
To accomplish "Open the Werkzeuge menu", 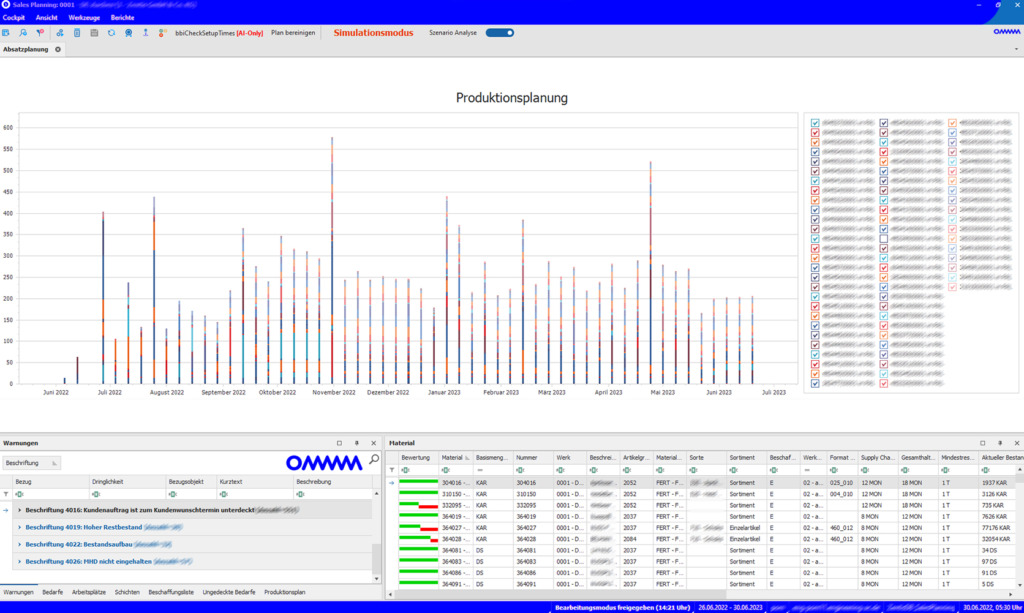I will point(84,18).
